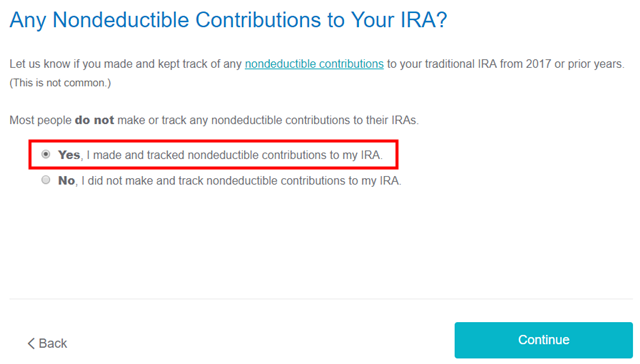Click the bold 'Yes' option label
Viewport: 640px width, 364px height.
[69, 155]
